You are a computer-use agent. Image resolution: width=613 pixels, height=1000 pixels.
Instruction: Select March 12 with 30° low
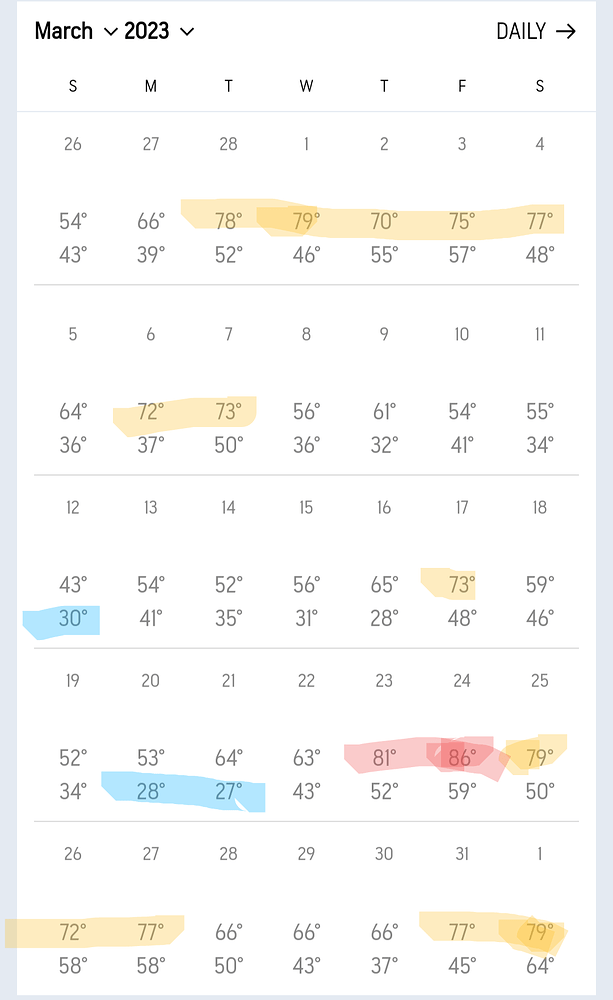(x=73, y=565)
